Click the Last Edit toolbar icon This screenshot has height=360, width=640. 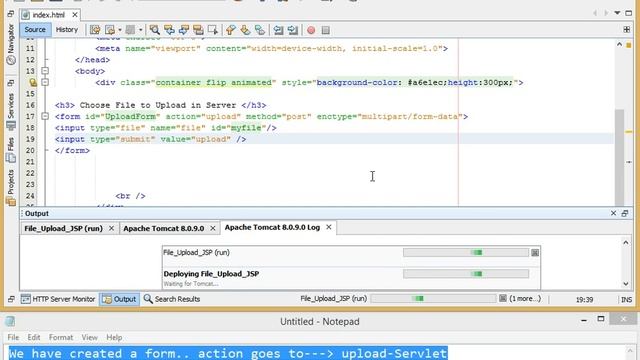[x=95, y=30]
